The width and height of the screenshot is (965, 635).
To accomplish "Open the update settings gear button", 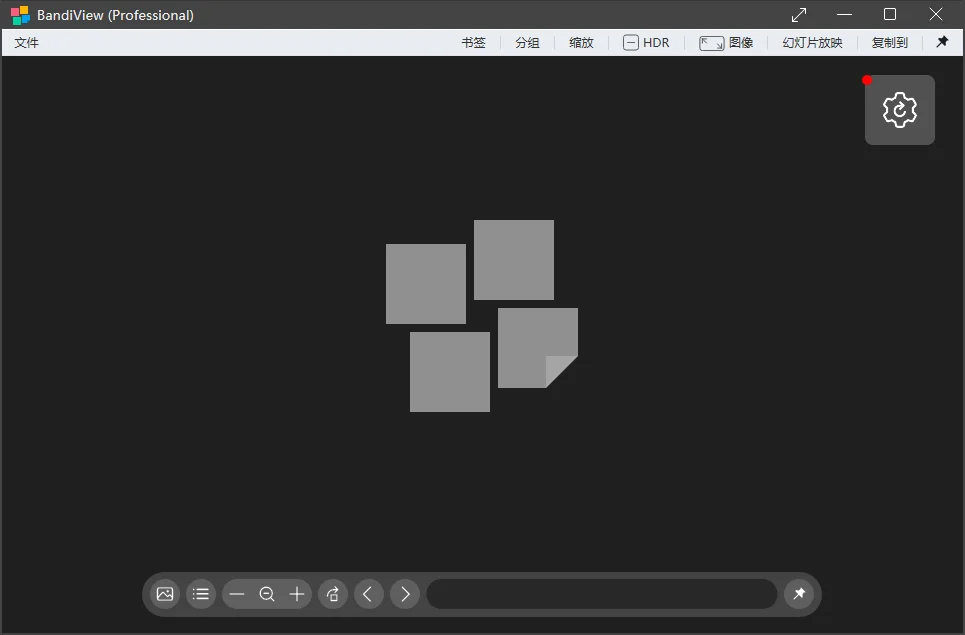I will click(x=900, y=110).
